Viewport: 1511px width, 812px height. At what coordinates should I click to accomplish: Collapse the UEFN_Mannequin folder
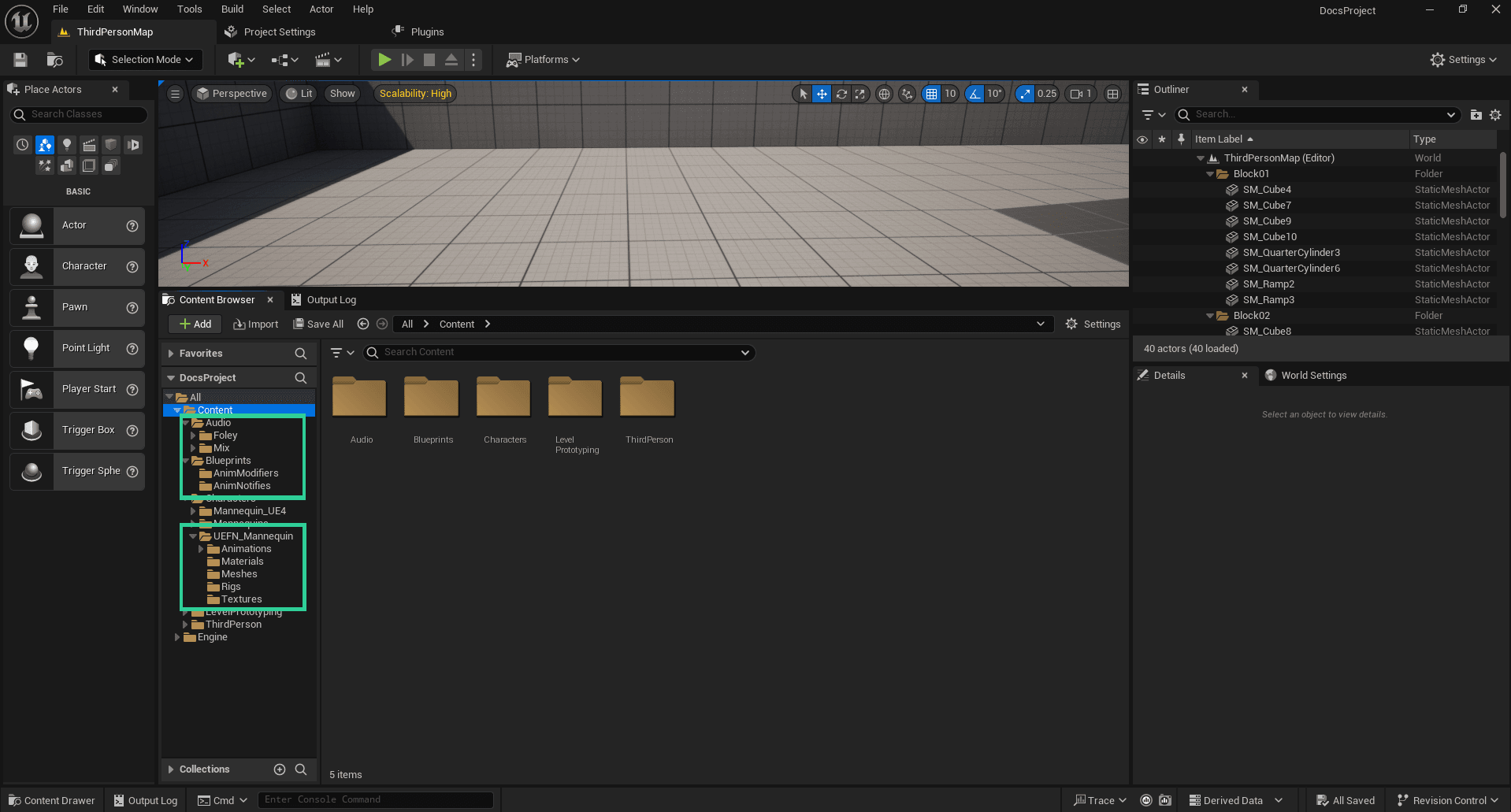(193, 536)
